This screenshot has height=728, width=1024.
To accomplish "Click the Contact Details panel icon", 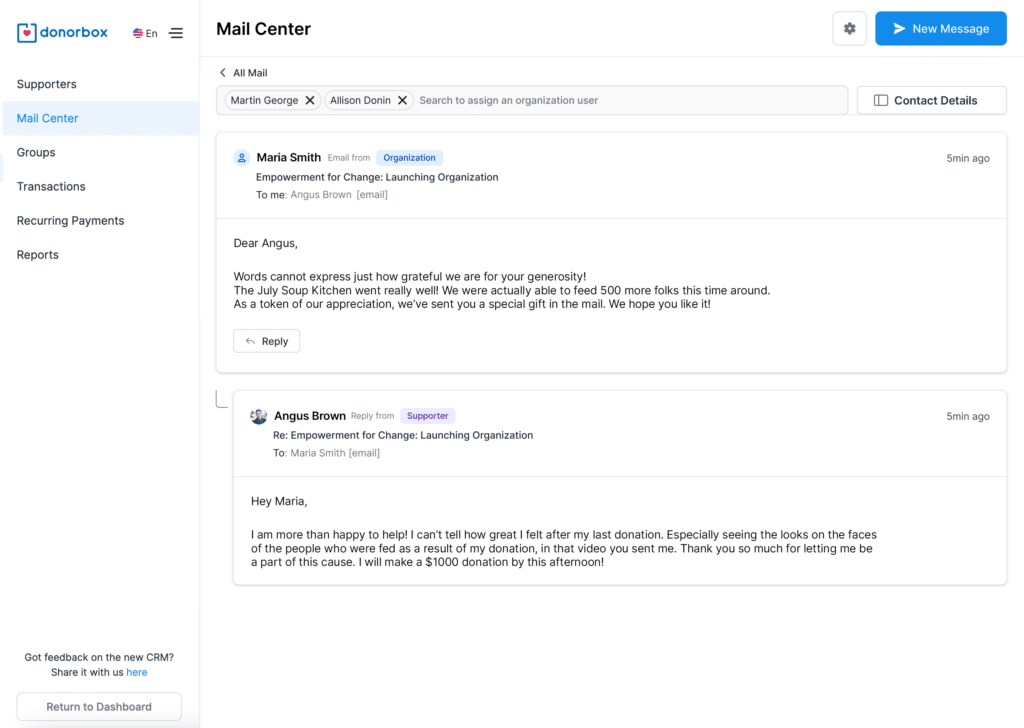I will click(882, 100).
